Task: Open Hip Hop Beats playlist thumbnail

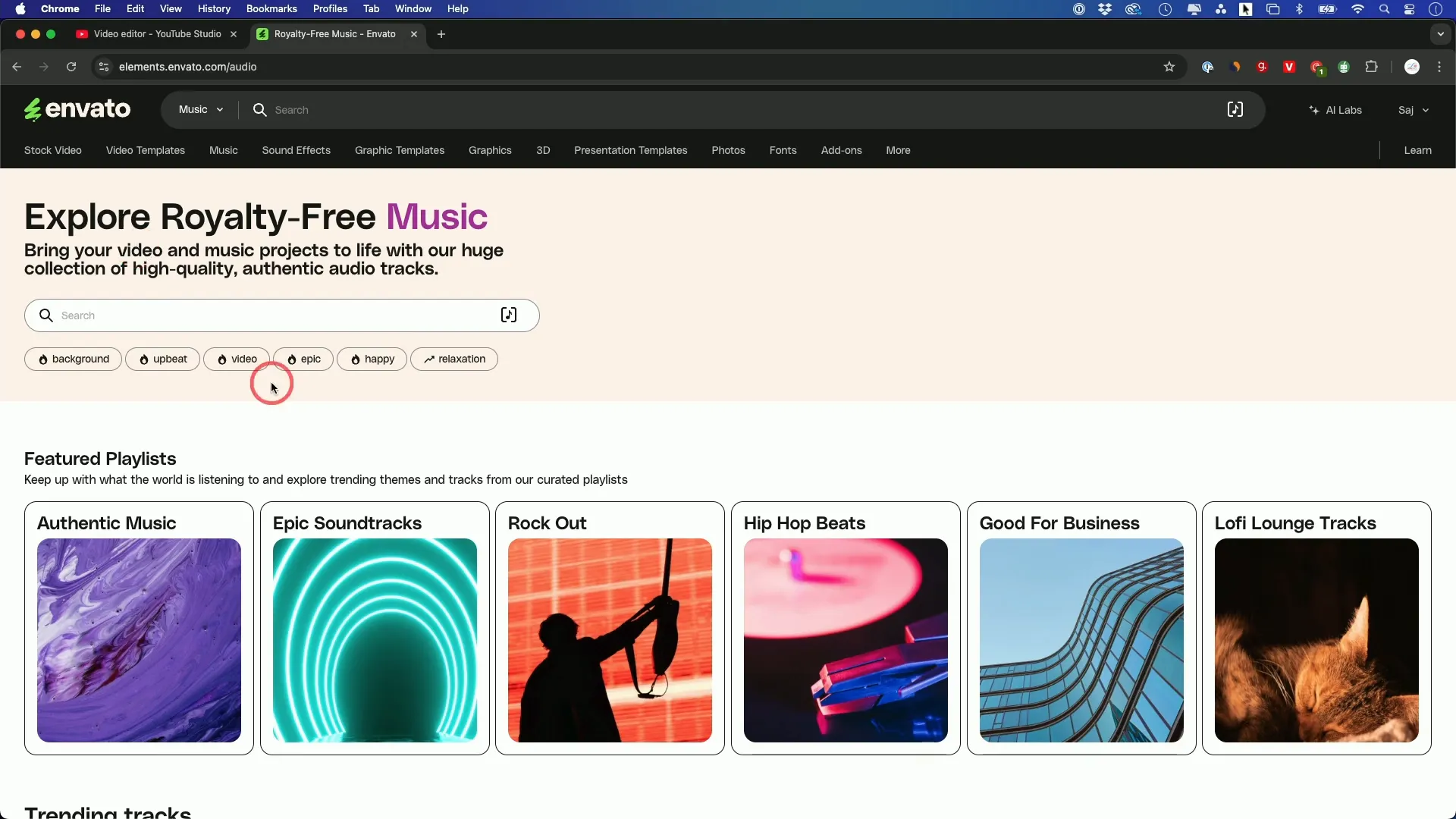Action: tap(846, 640)
